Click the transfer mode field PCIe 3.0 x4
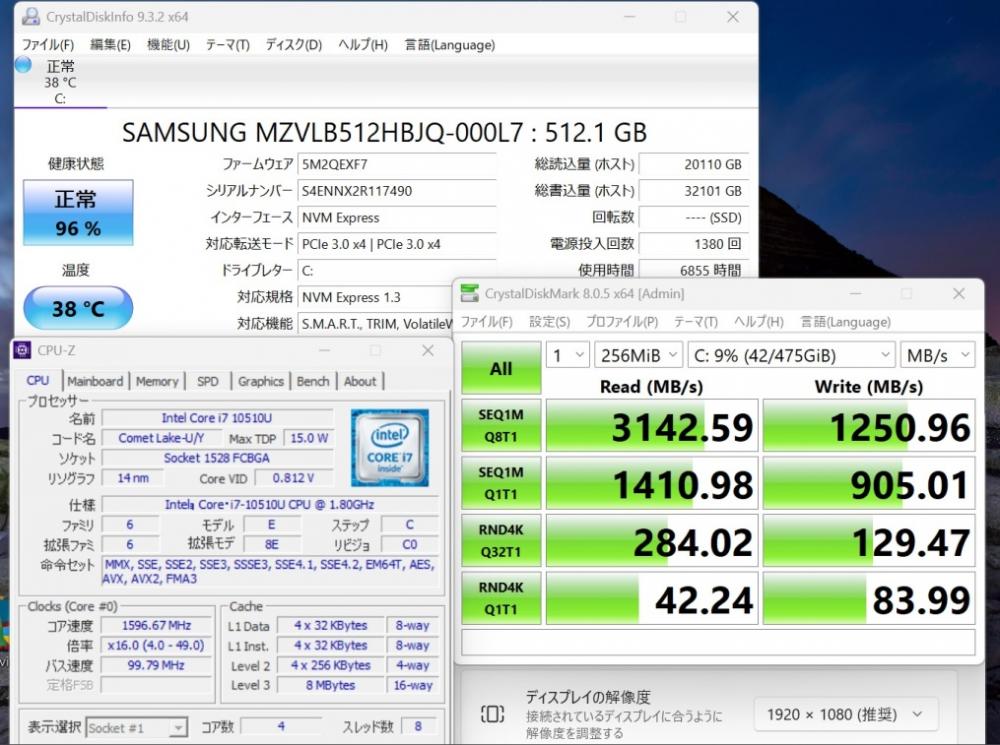The width and height of the screenshot is (1000, 745). pyautogui.click(x=397, y=244)
